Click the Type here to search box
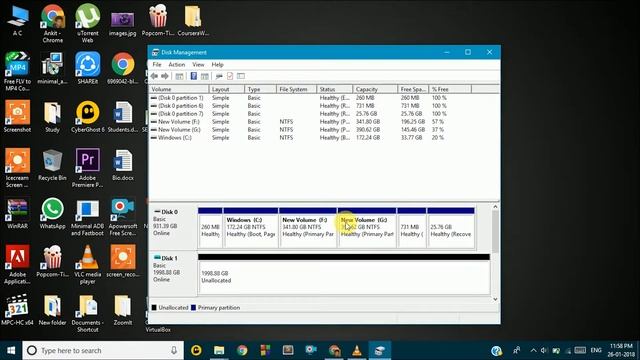This screenshot has height=360, width=640. click(103, 350)
